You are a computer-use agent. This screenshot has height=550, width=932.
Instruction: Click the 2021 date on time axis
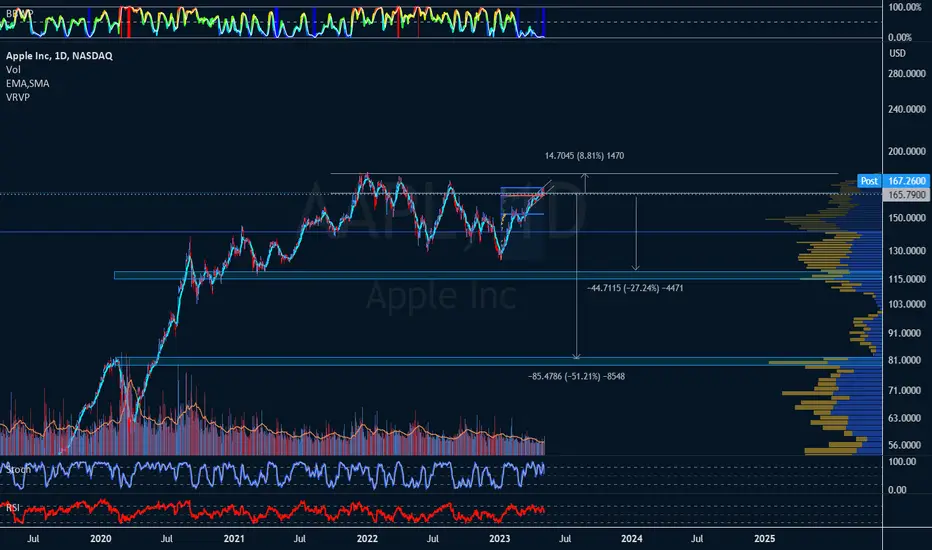[x=234, y=539]
